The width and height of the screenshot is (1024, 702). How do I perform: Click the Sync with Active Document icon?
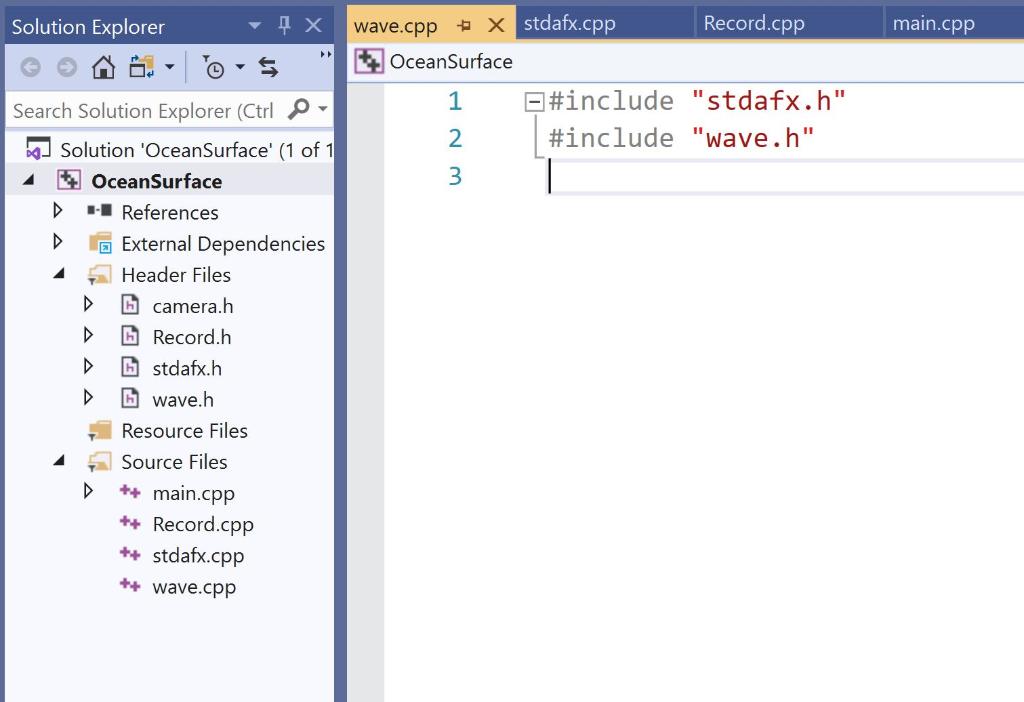coord(268,67)
